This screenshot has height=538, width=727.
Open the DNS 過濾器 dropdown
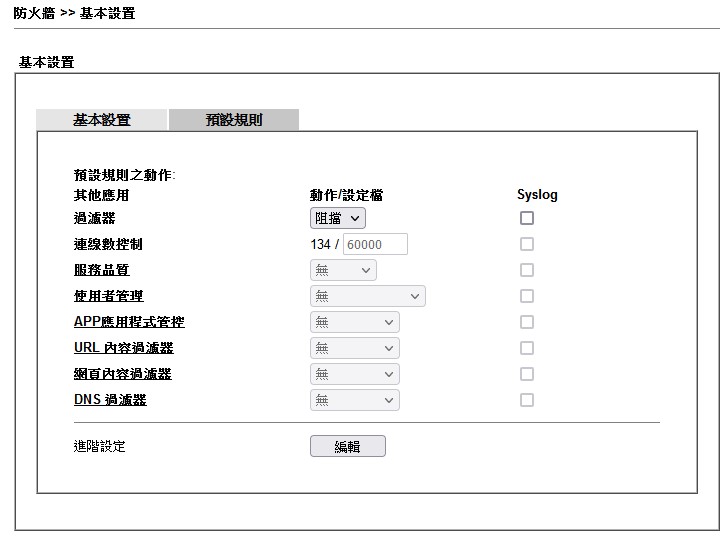click(354, 400)
